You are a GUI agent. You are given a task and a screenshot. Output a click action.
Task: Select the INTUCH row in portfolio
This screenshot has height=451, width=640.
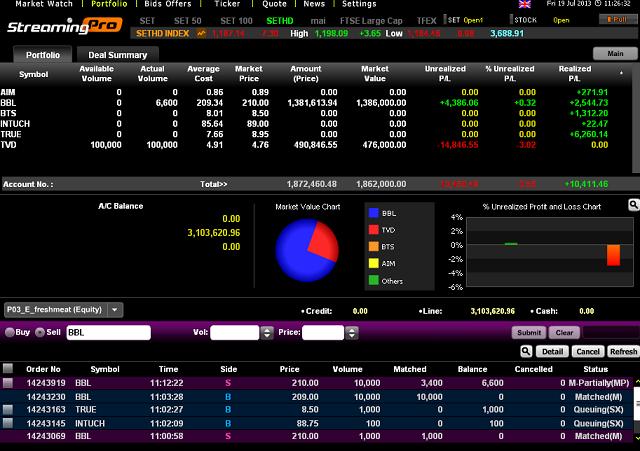[316, 124]
